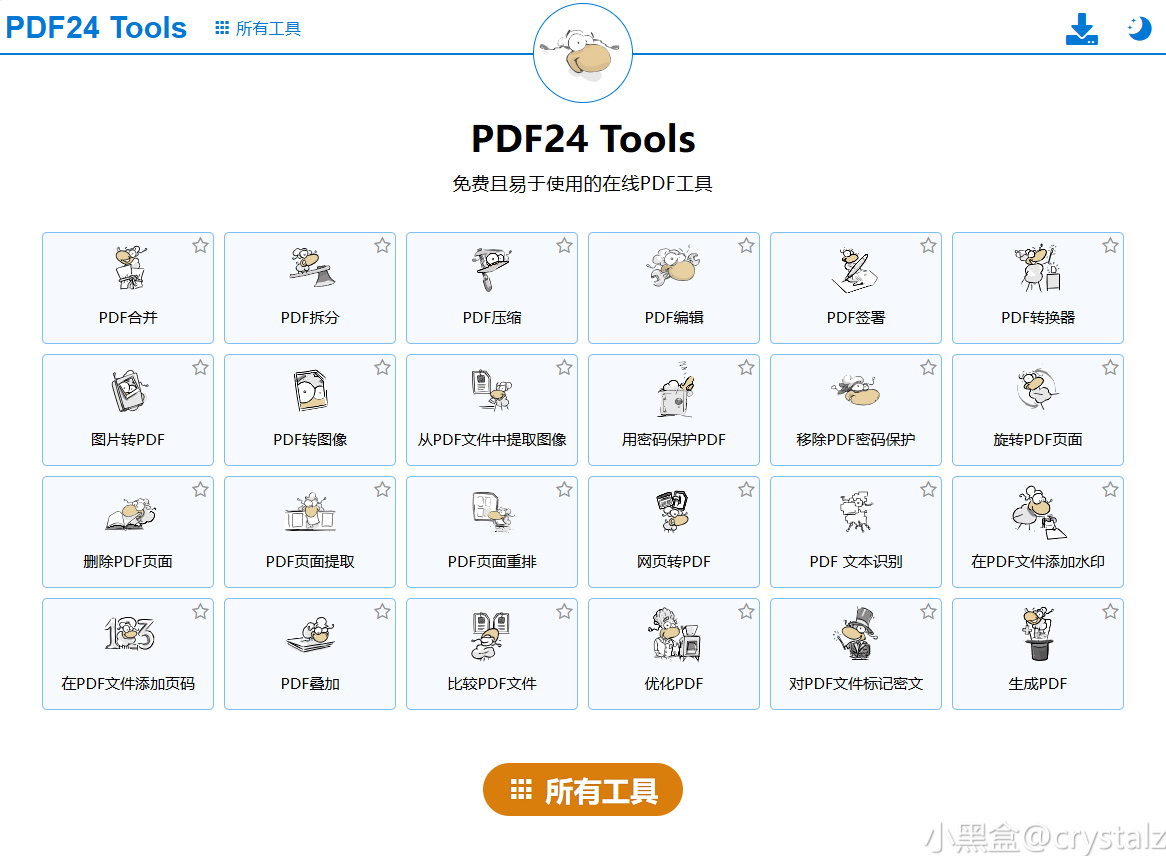Go to PDF24 Tools home logo
This screenshot has height=856, width=1166.
pos(96,28)
